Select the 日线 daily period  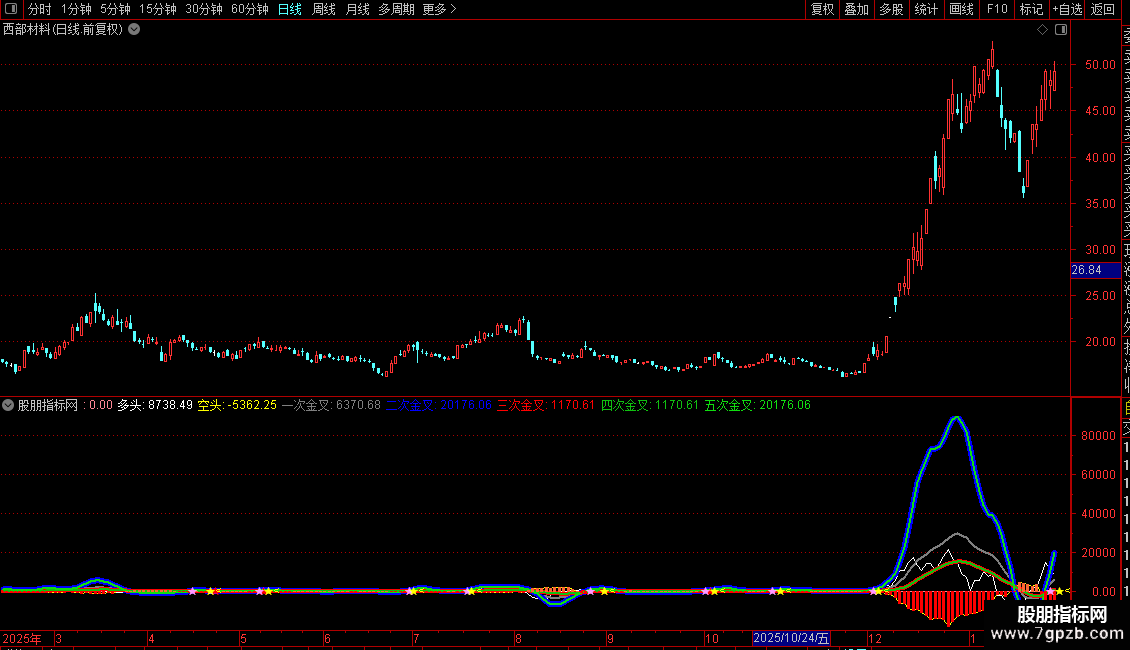pos(290,9)
